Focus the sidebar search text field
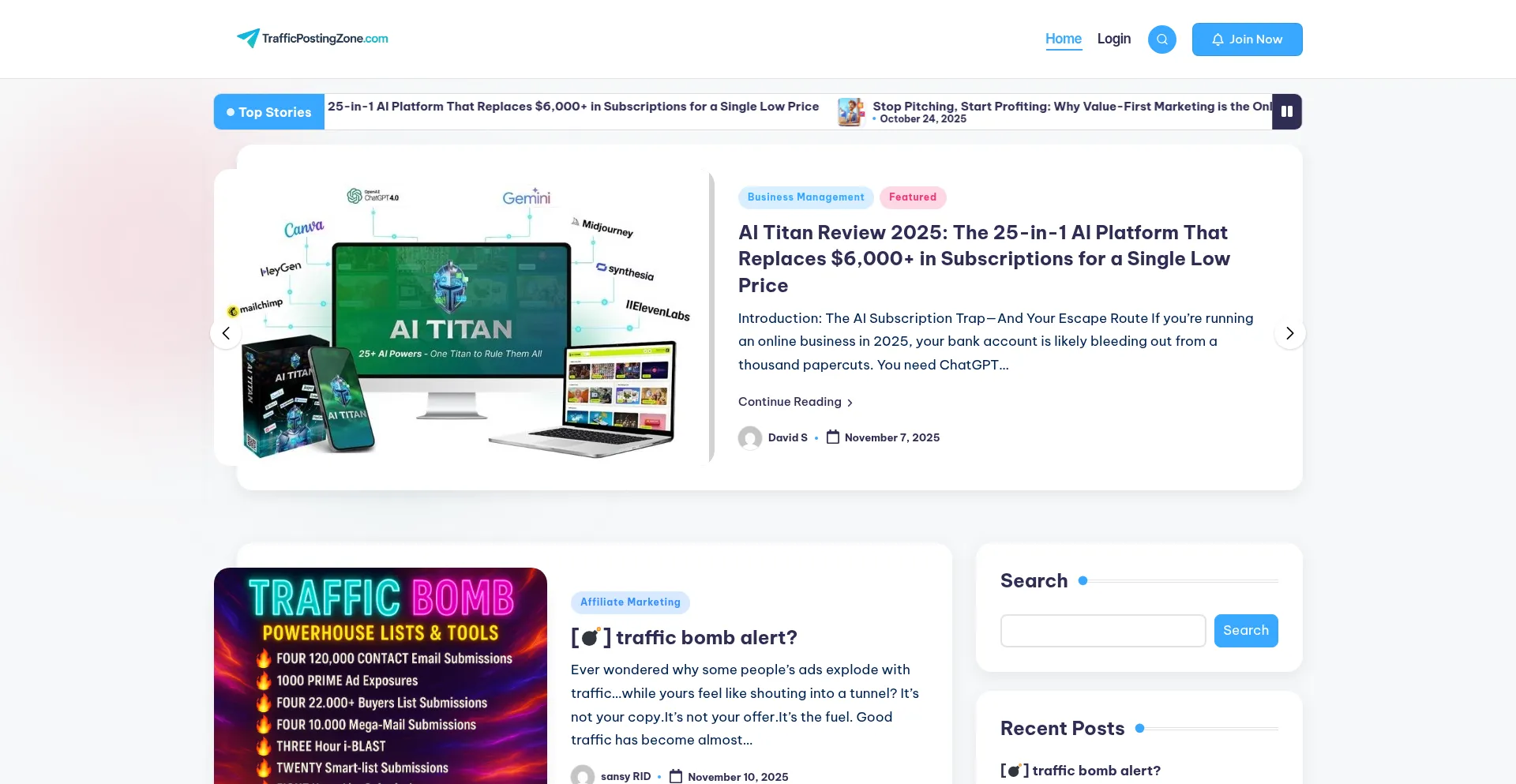Viewport: 1516px width, 784px height. click(1102, 631)
